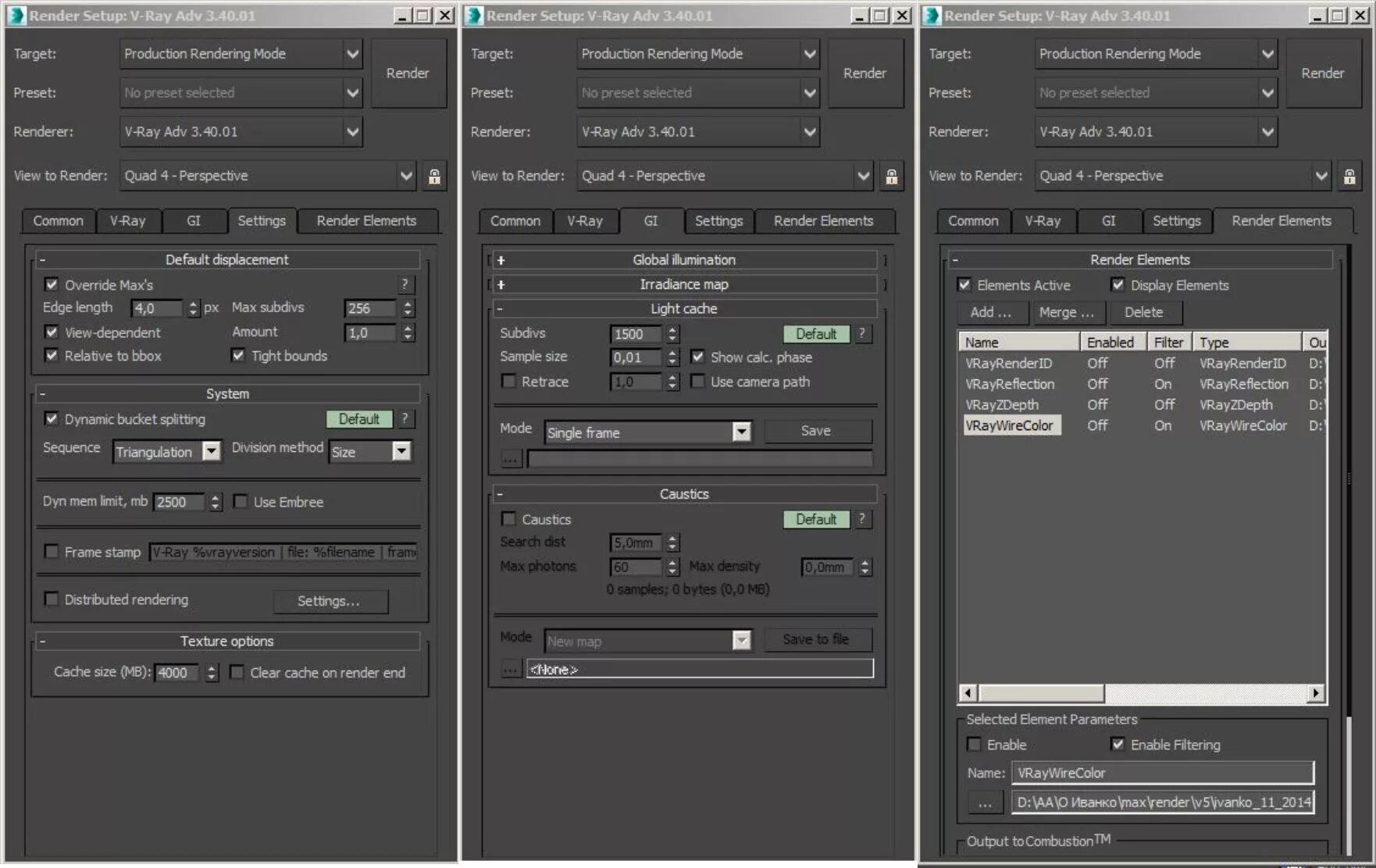This screenshot has width=1376, height=868.
Task: Select VRayReflection row in elements list
Action: pos(1142,384)
